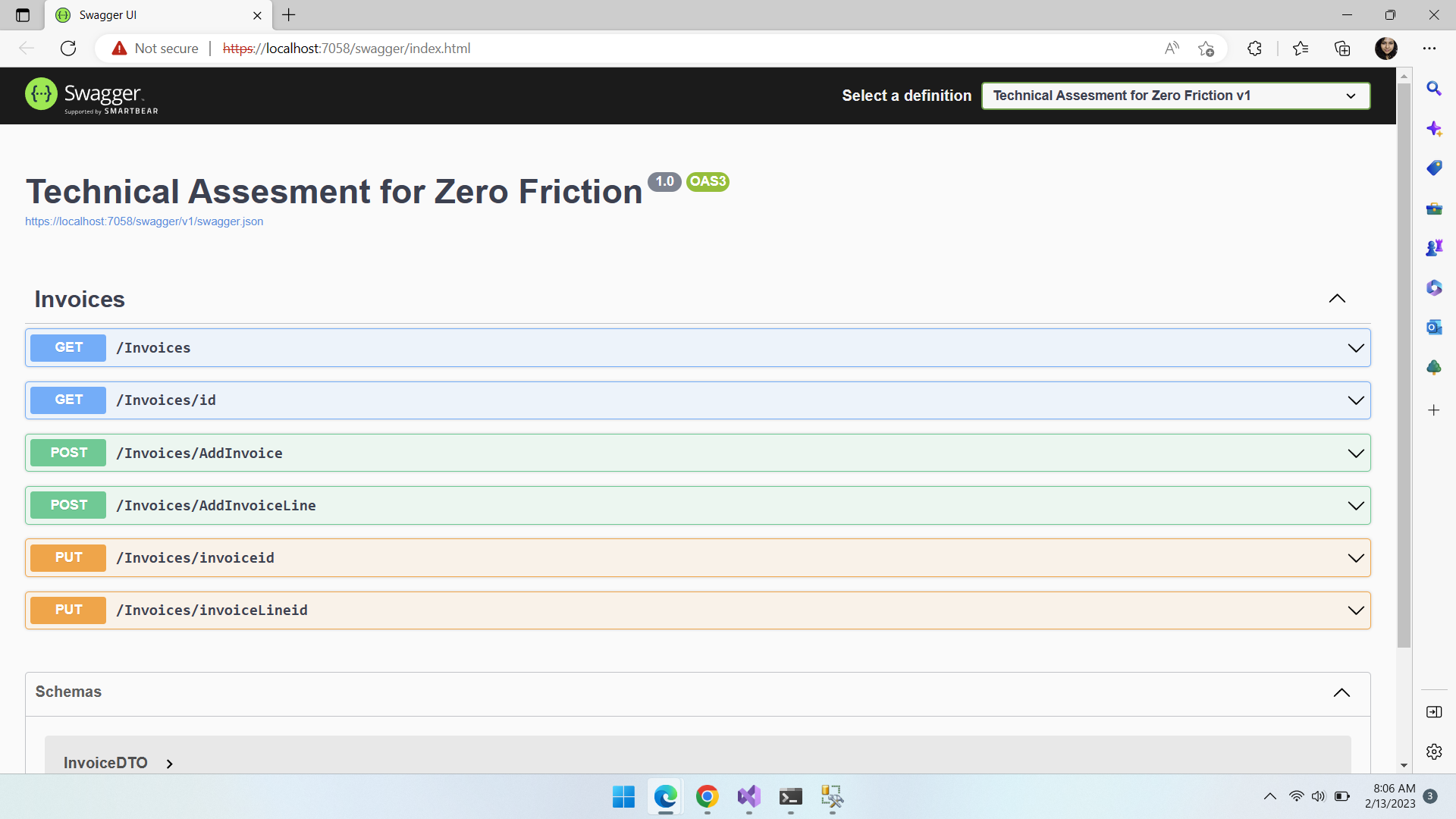Screen dimensions: 1456x819
Task: Open the browser settings menu
Action: pos(1430,48)
